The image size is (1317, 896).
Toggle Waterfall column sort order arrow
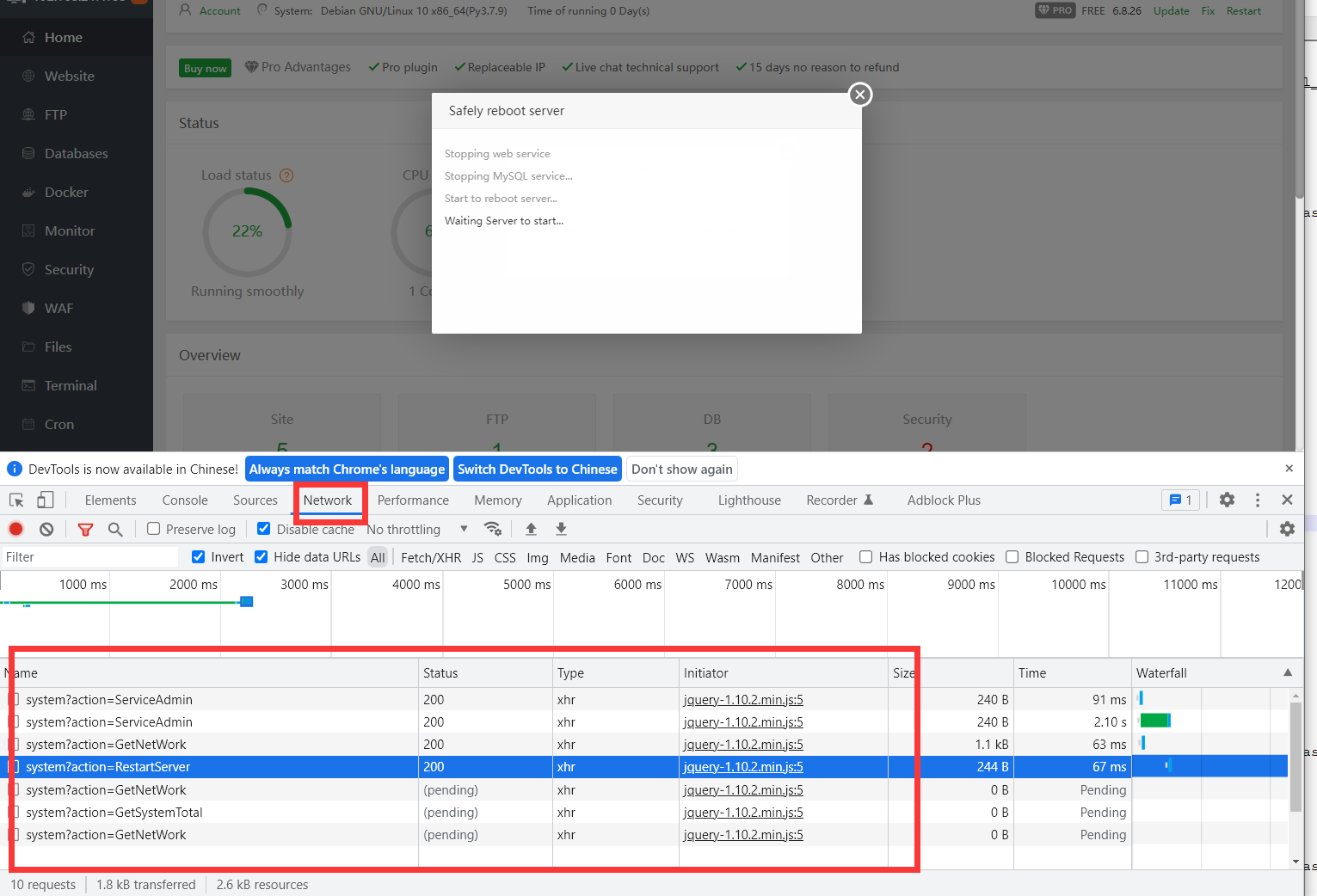coord(1287,672)
